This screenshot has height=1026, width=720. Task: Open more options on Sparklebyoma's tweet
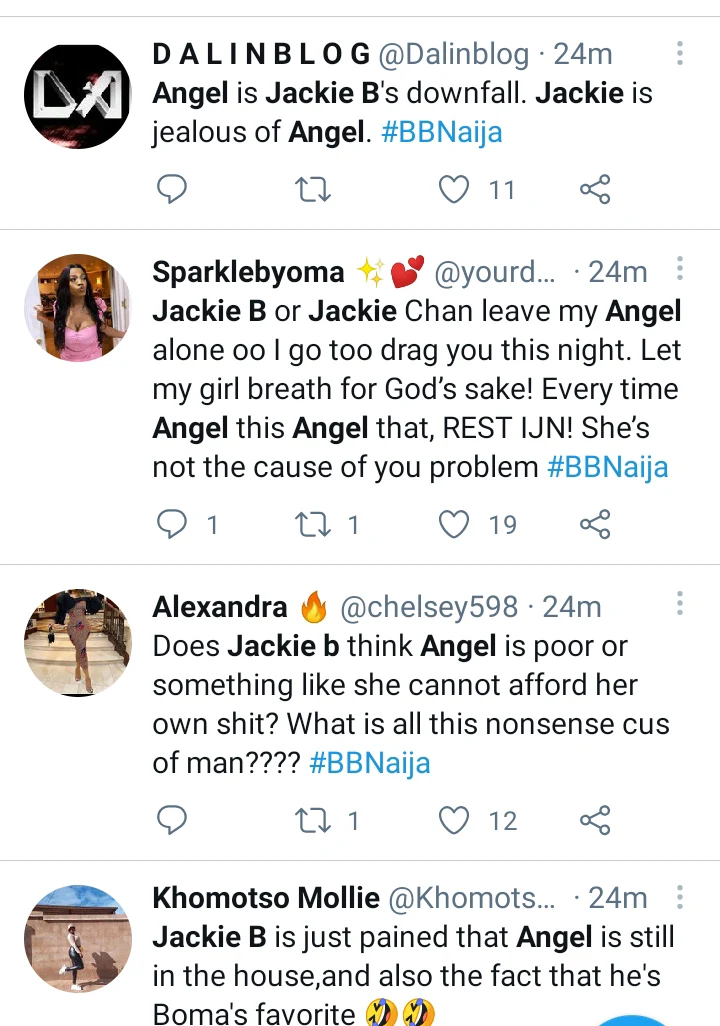pos(680,269)
